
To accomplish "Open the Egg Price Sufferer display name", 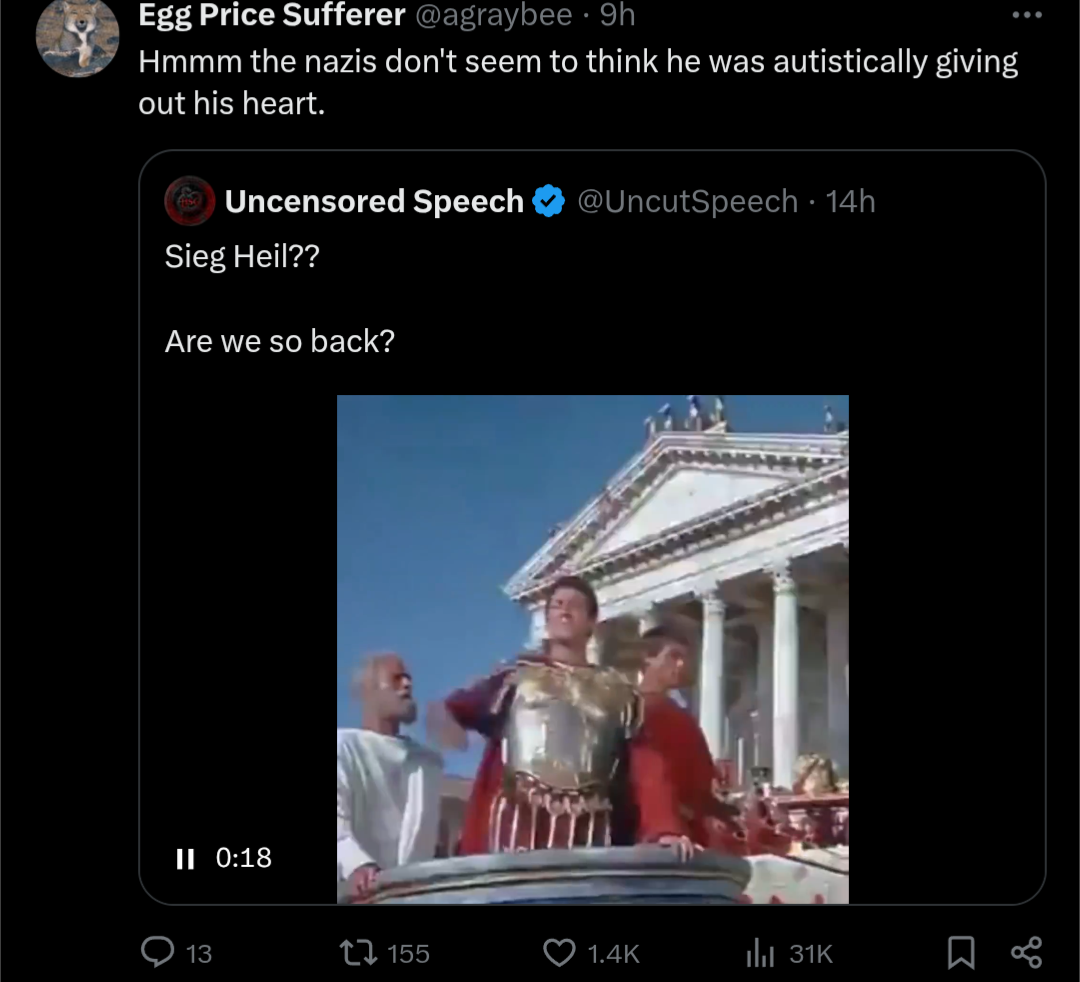I will coord(272,15).
